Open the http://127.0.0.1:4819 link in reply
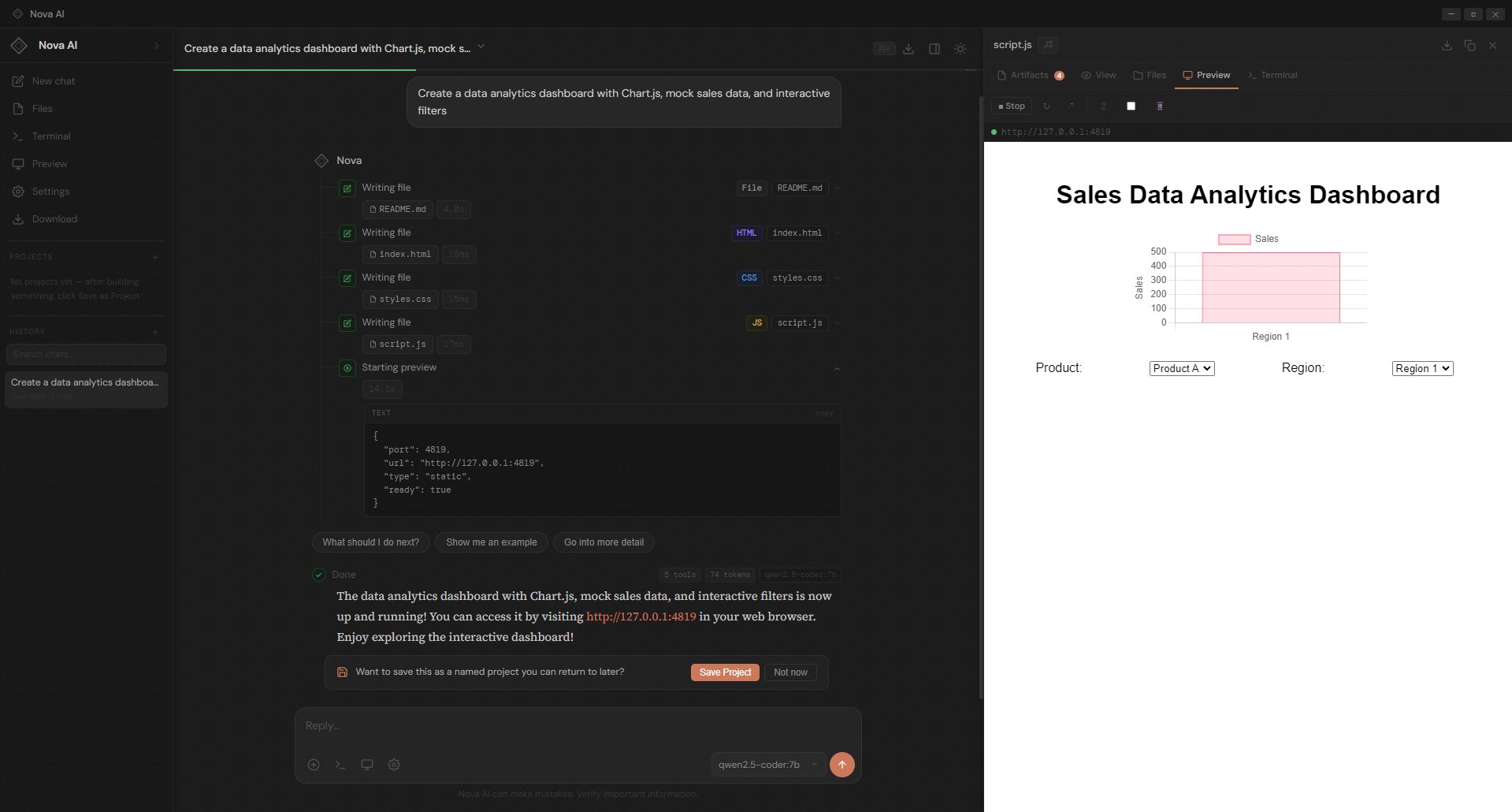Image resolution: width=1512 pixels, height=812 pixels. click(641, 616)
